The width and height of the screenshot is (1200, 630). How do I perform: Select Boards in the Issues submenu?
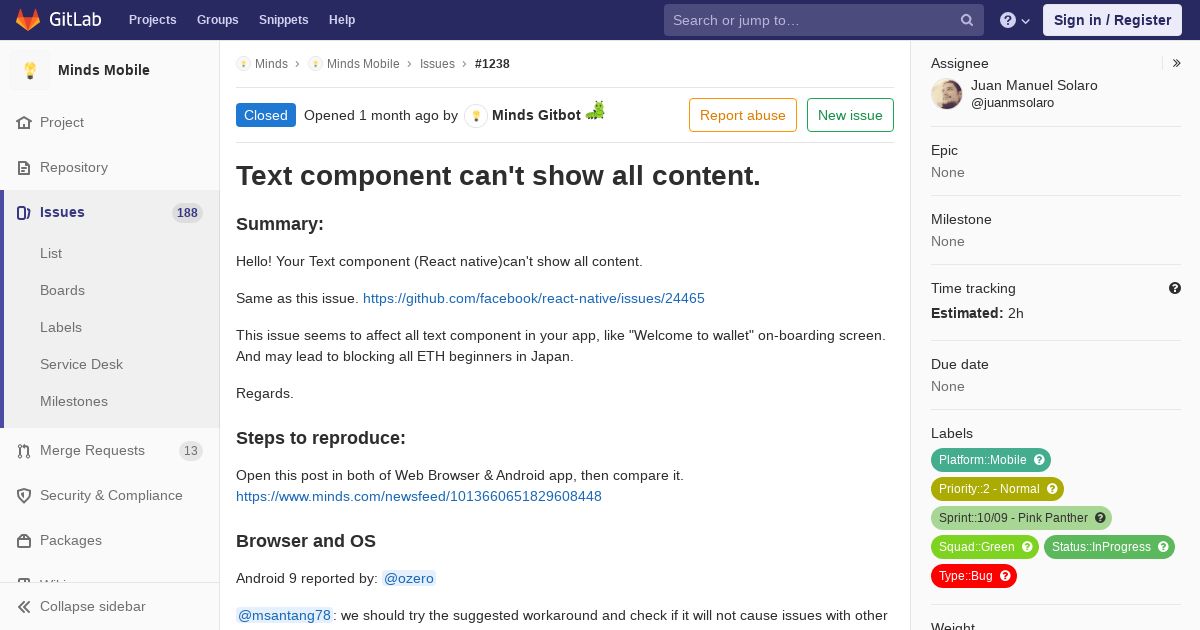click(x=62, y=291)
